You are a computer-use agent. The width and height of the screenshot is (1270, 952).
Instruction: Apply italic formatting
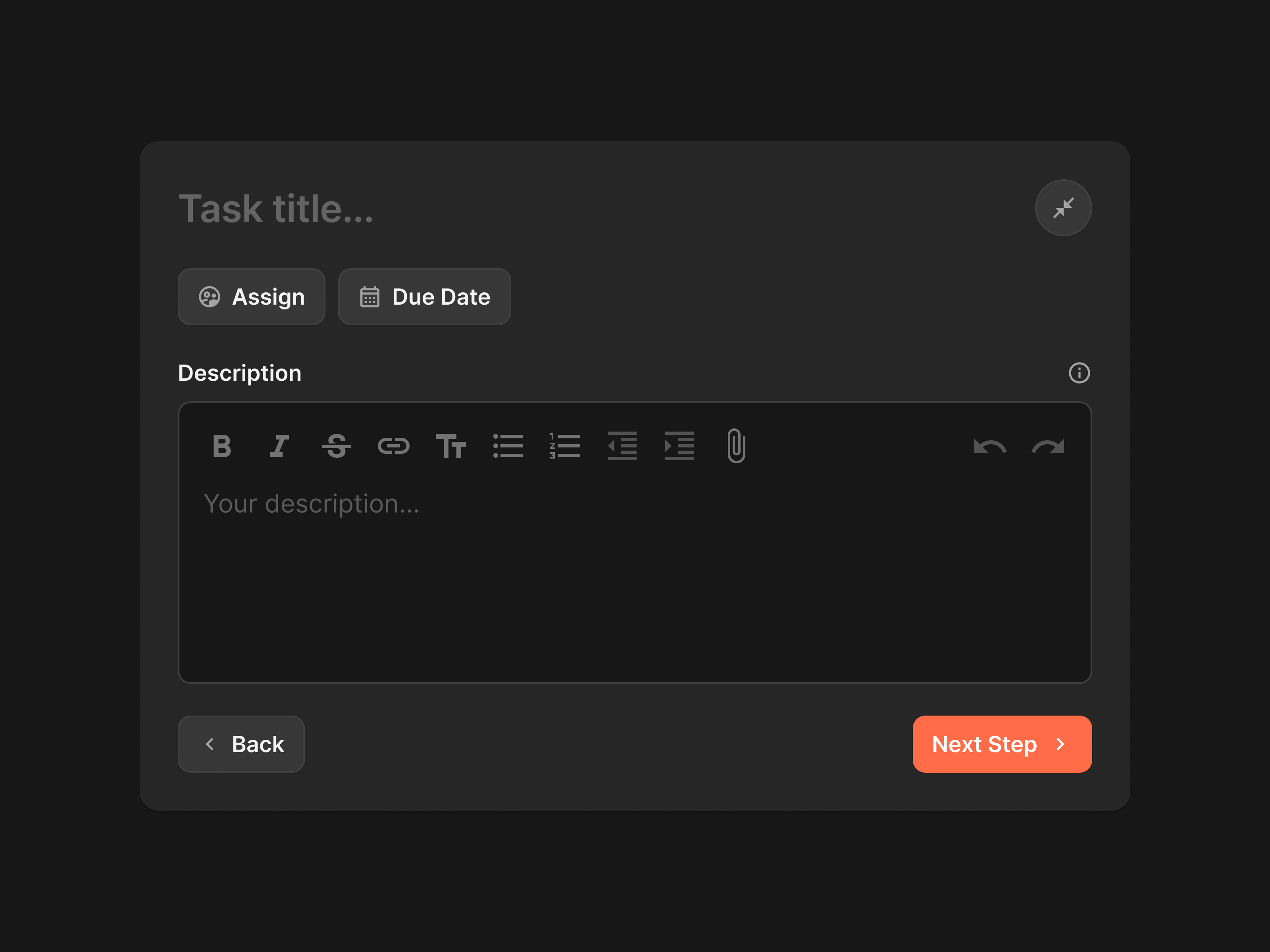pyautogui.click(x=279, y=446)
